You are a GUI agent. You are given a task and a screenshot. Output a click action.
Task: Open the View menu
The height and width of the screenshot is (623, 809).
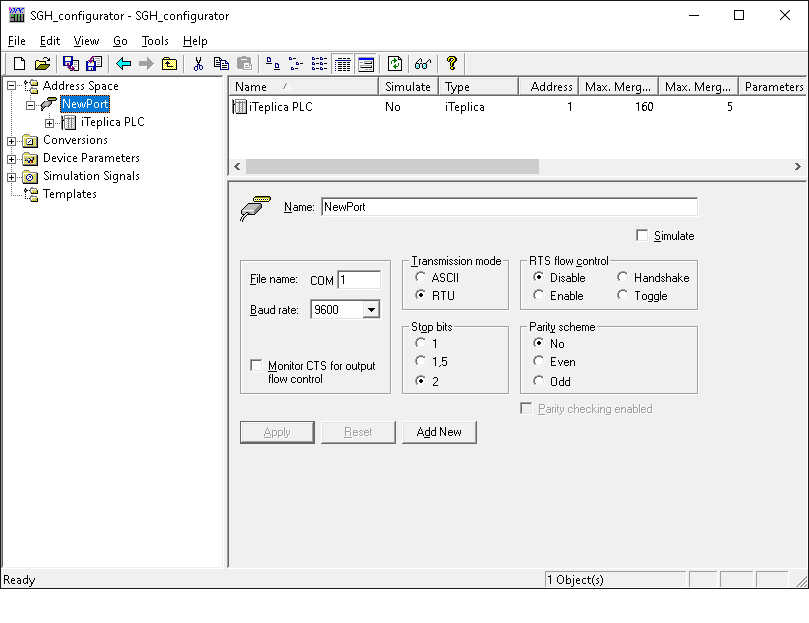86,41
